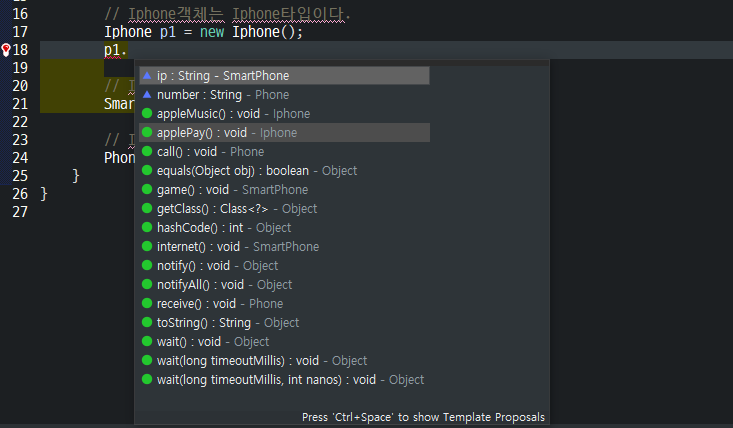Pick the applePay() method proposal
The height and width of the screenshot is (428, 733).
284,133
